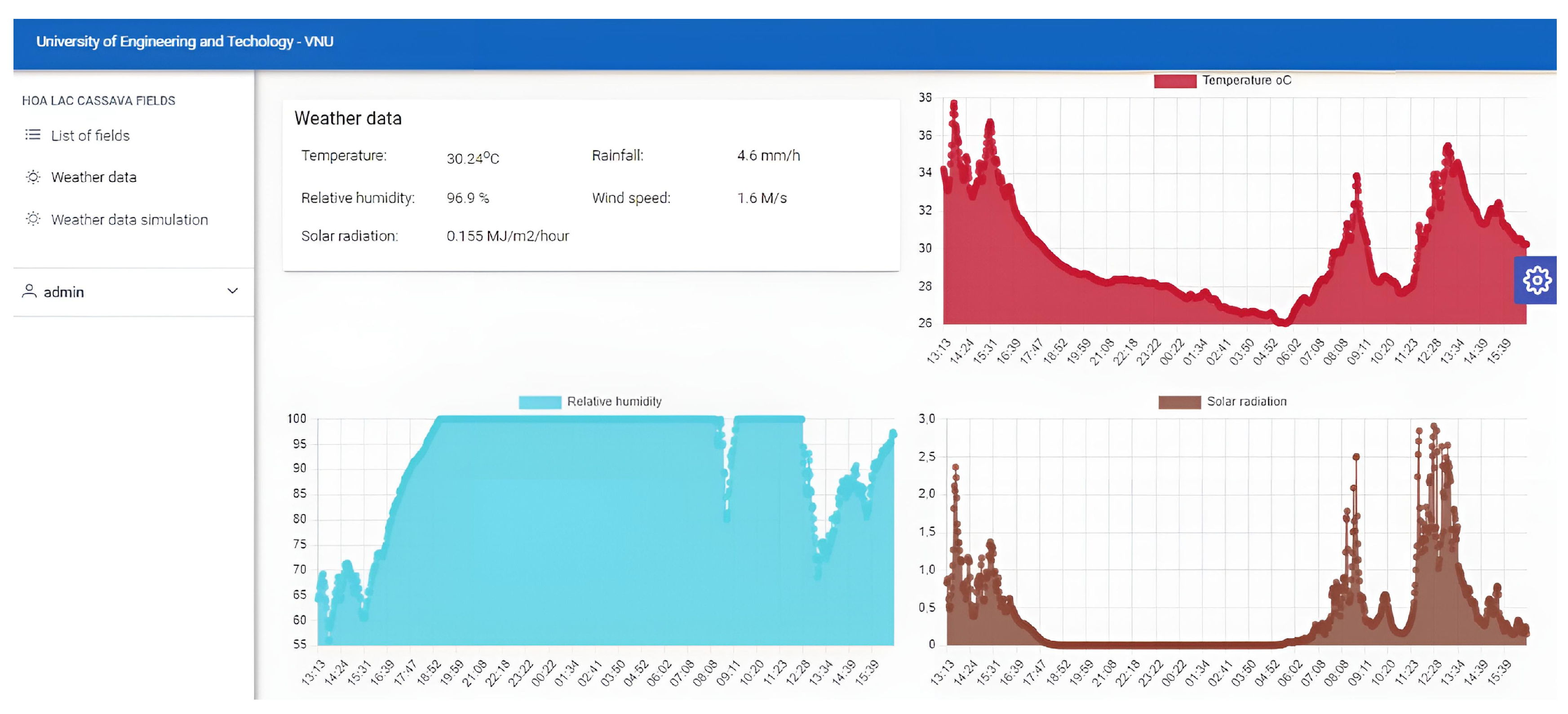Image resolution: width=1568 pixels, height=714 pixels.
Task: Toggle the Solar radiation legend swatch
Action: [x=1179, y=402]
